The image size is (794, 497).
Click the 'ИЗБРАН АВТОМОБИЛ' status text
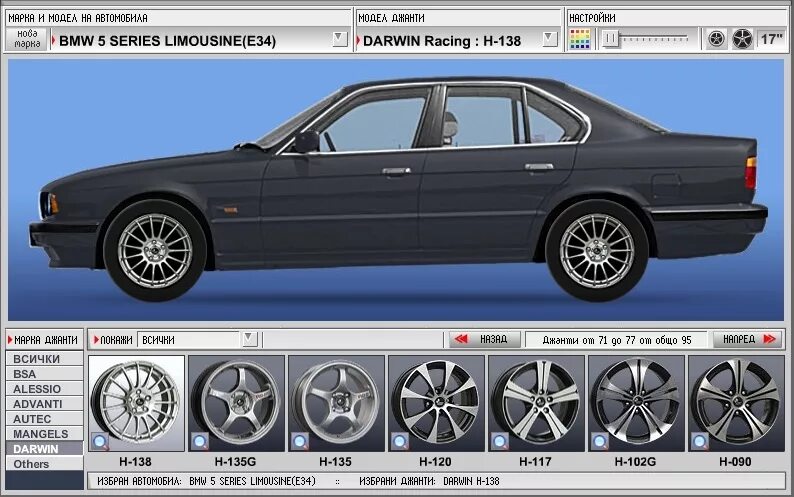[206, 481]
